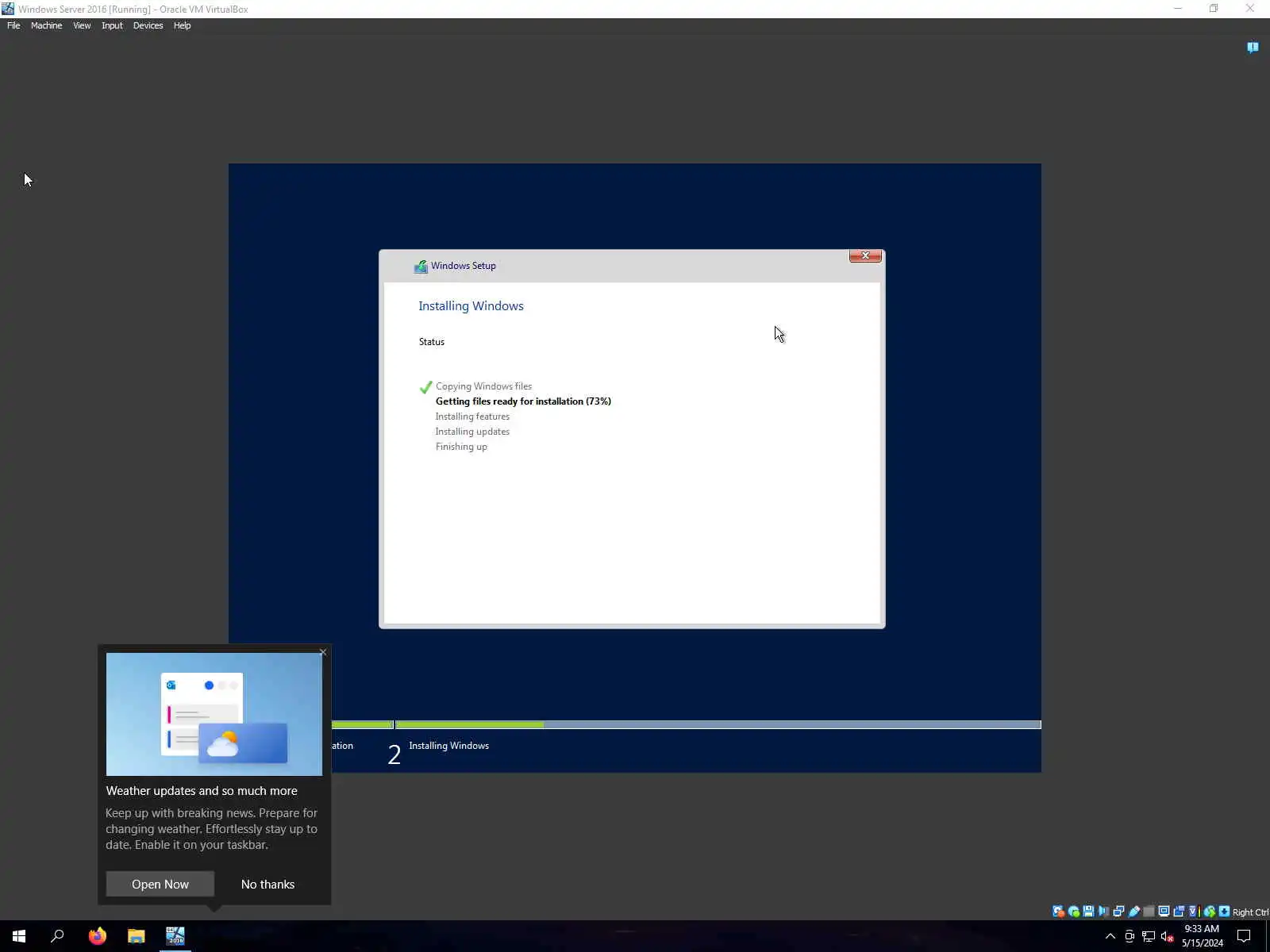This screenshot has height=952, width=1270.
Task: Click the Windows Setup title bar icon
Action: [421, 266]
